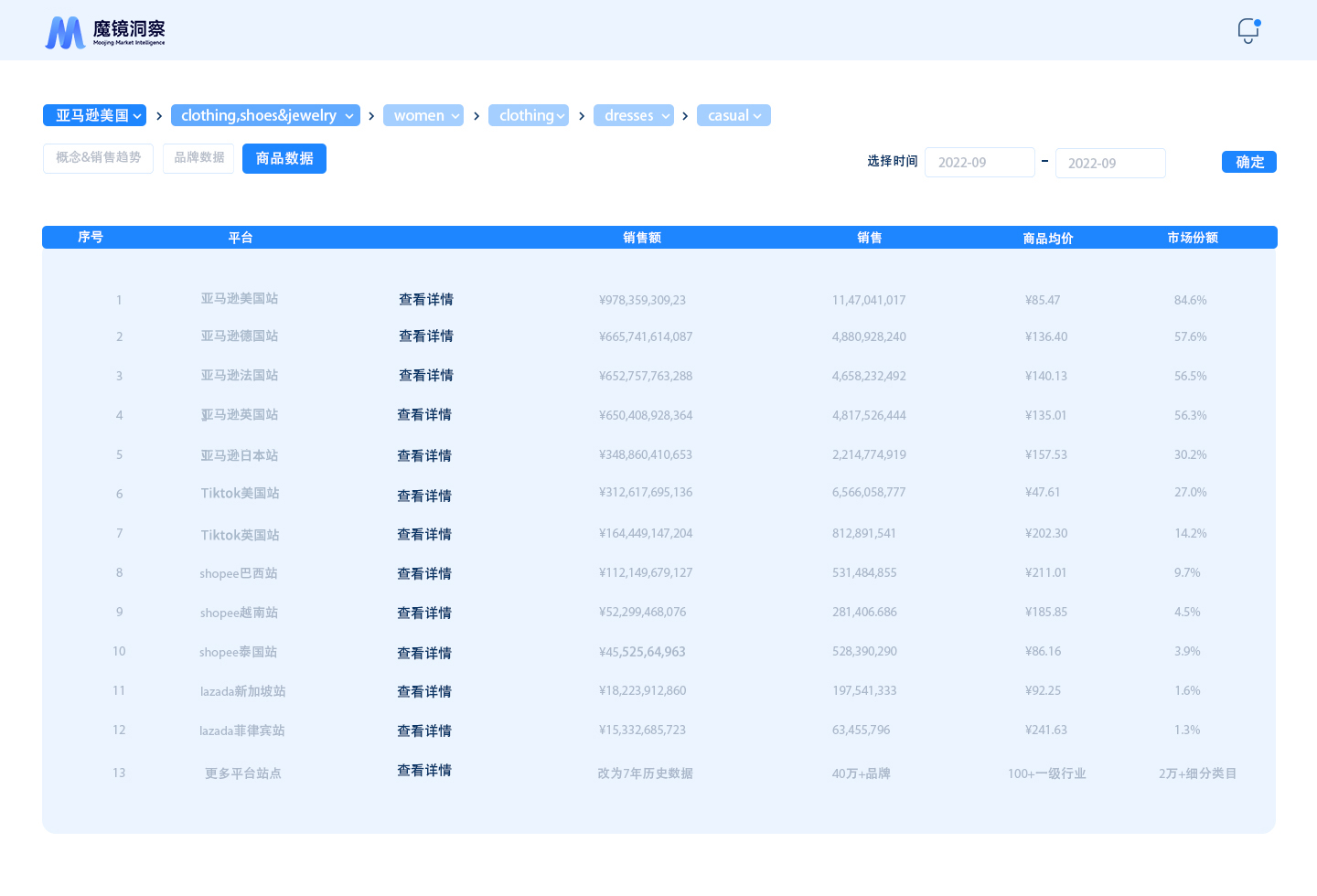Expand the clothing,shoes&jewelry category dropdown
The height and width of the screenshot is (896, 1317).
(x=265, y=115)
